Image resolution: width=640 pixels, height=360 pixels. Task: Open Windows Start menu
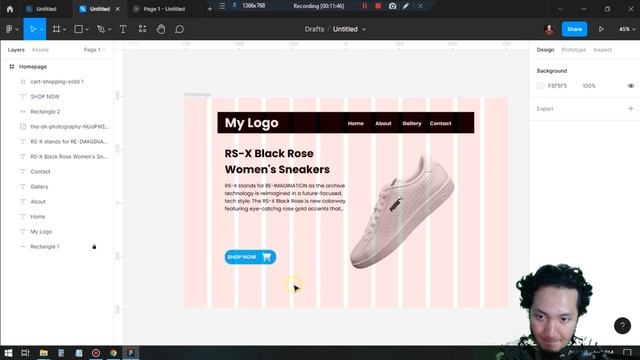click(8, 353)
